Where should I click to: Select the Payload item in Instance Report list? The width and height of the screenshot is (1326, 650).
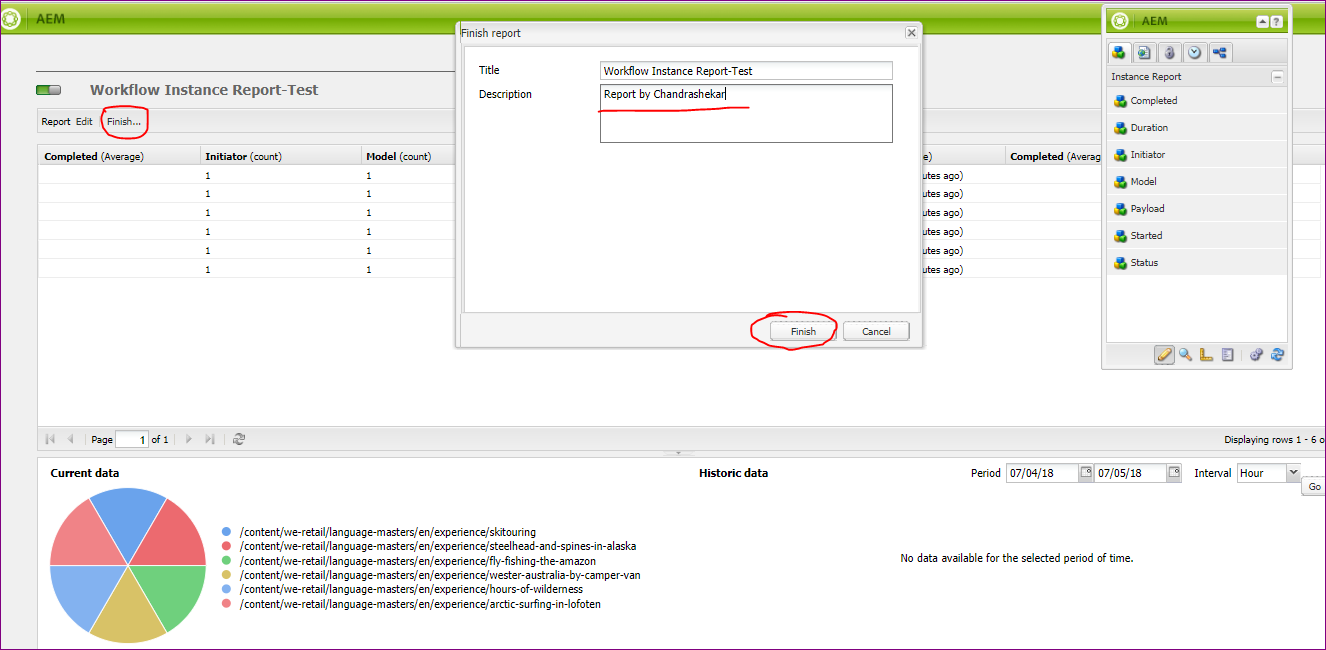click(x=1148, y=208)
